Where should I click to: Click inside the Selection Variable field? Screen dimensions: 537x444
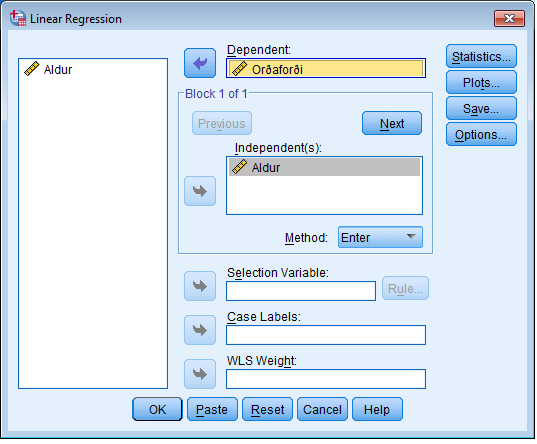(x=301, y=291)
